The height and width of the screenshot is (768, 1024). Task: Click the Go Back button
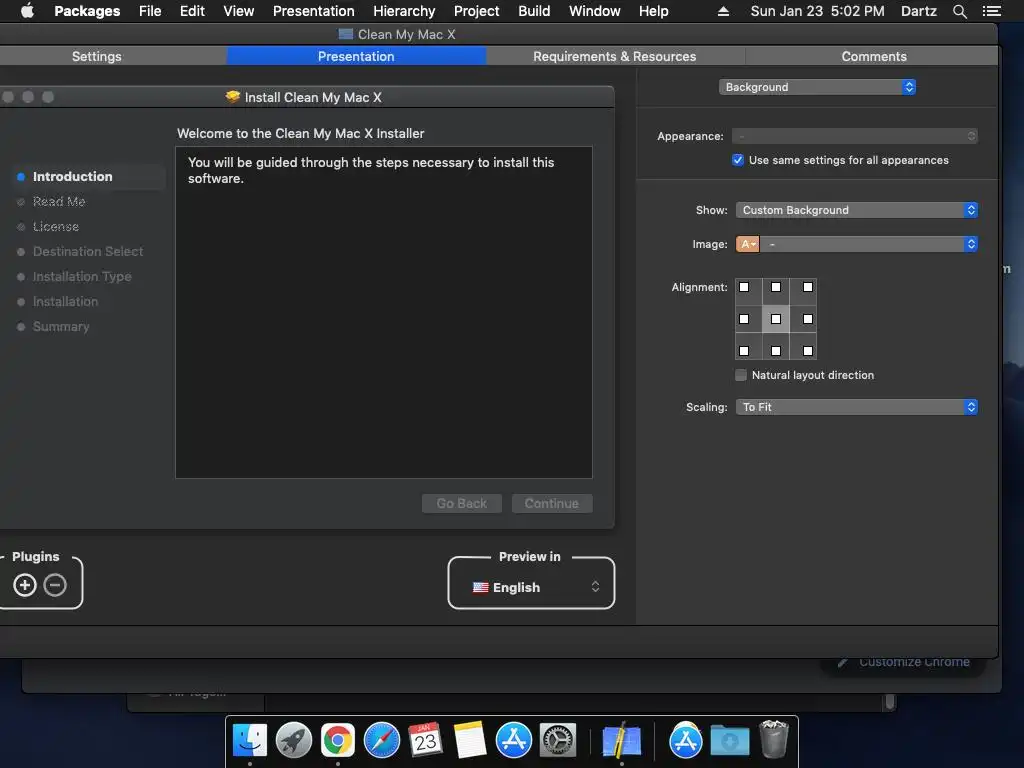(462, 504)
